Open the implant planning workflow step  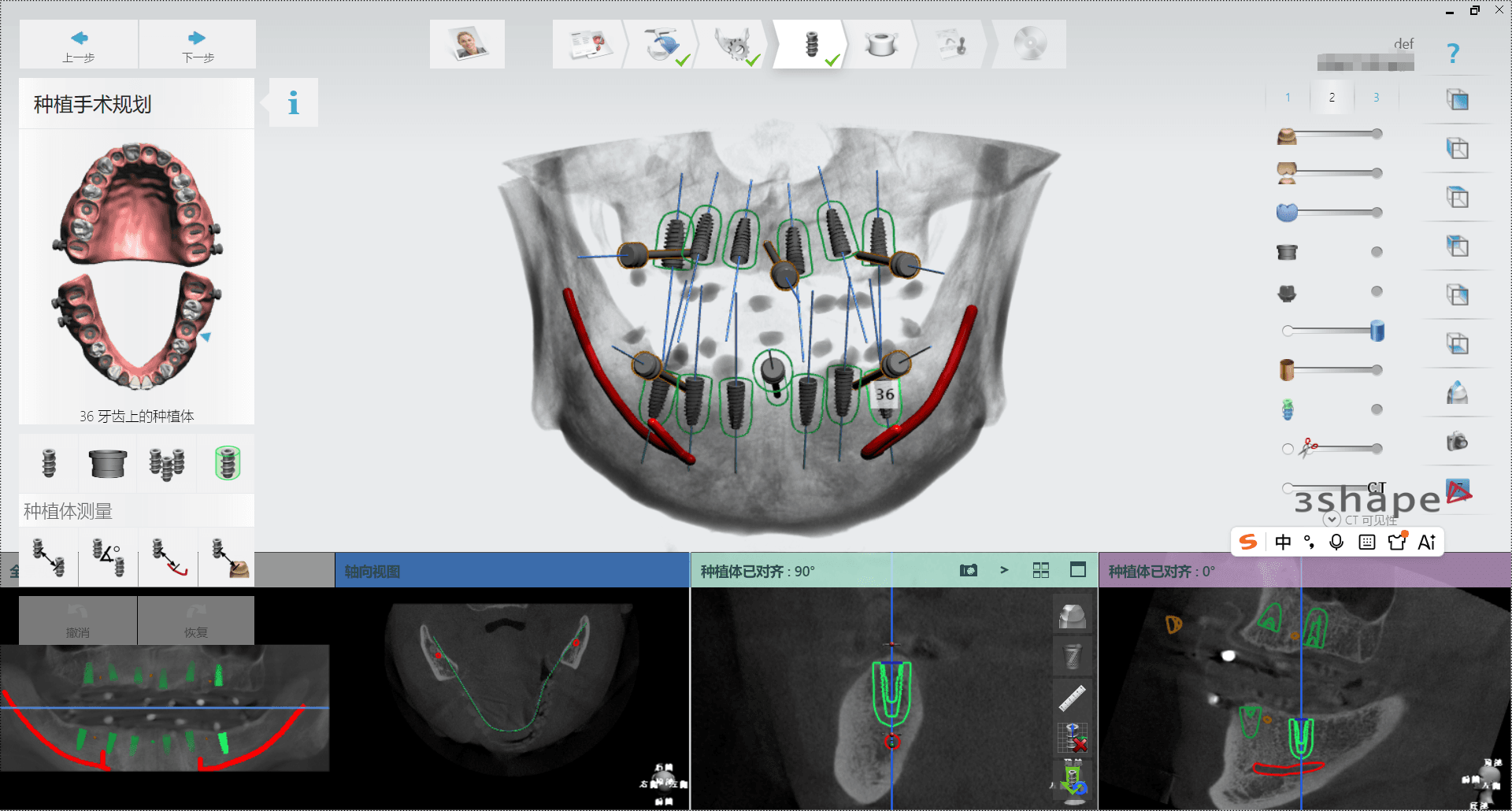[811, 44]
